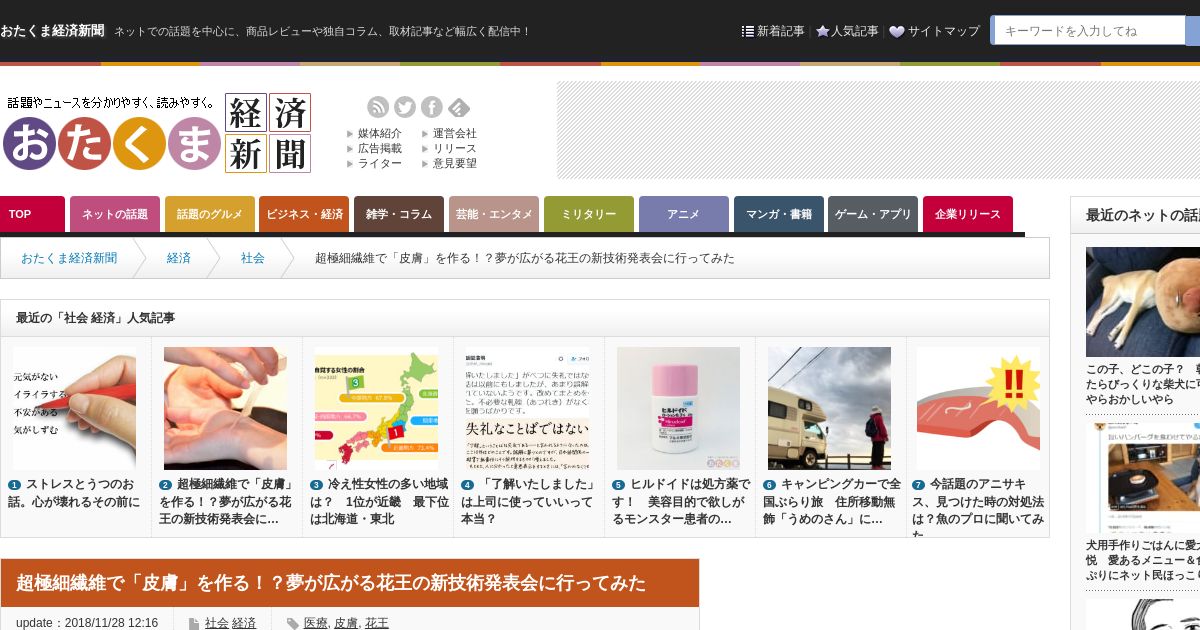
Task: Click the 皮膚 tag
Action: pos(346,623)
